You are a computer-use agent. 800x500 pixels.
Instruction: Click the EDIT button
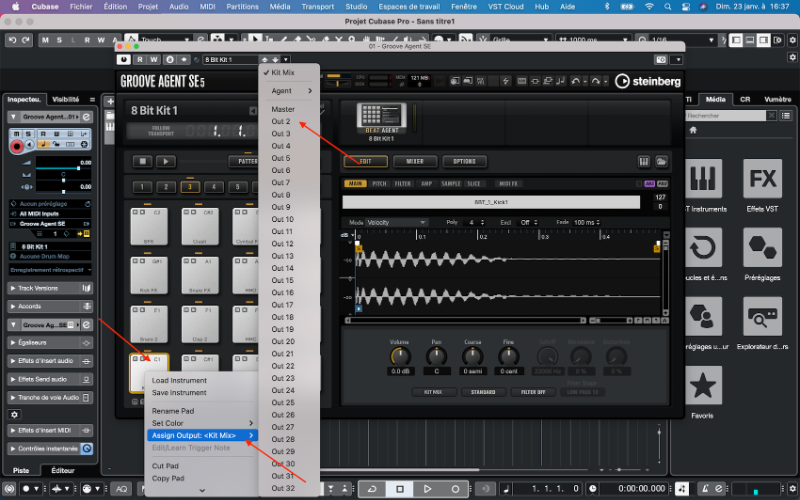(x=365, y=162)
